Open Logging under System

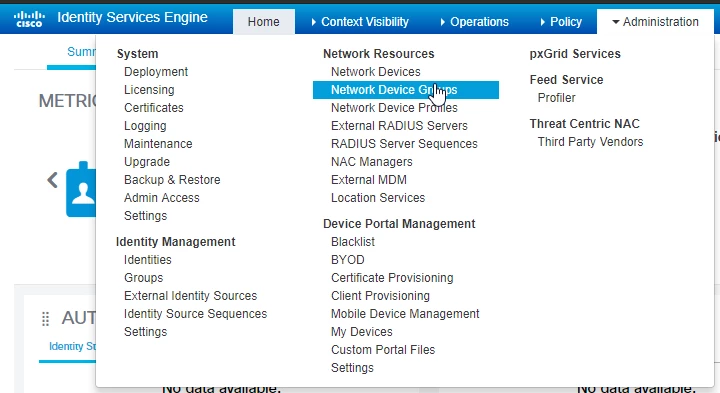tap(145, 126)
